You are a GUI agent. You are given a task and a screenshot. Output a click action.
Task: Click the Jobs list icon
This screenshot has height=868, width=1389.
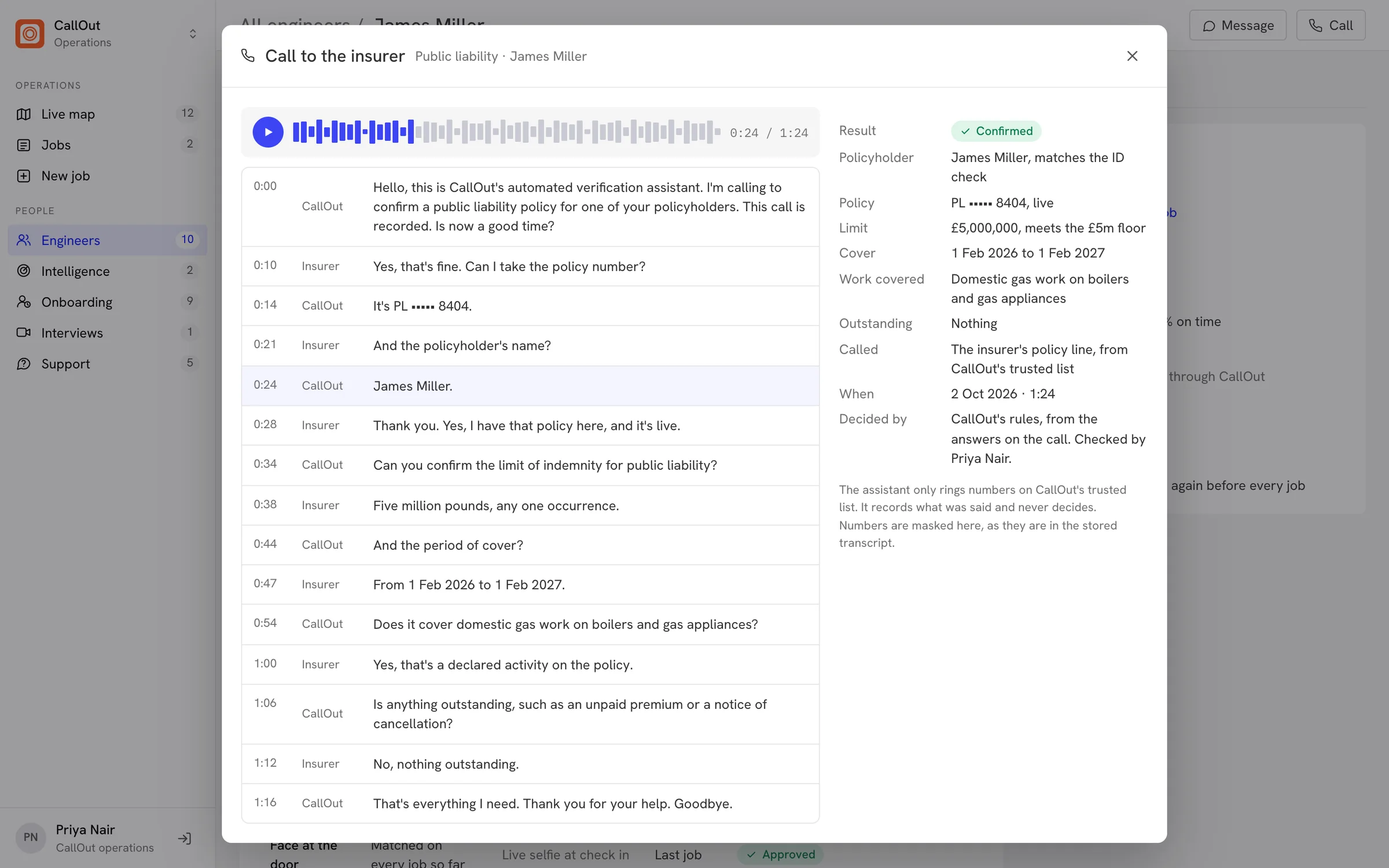click(x=24, y=145)
